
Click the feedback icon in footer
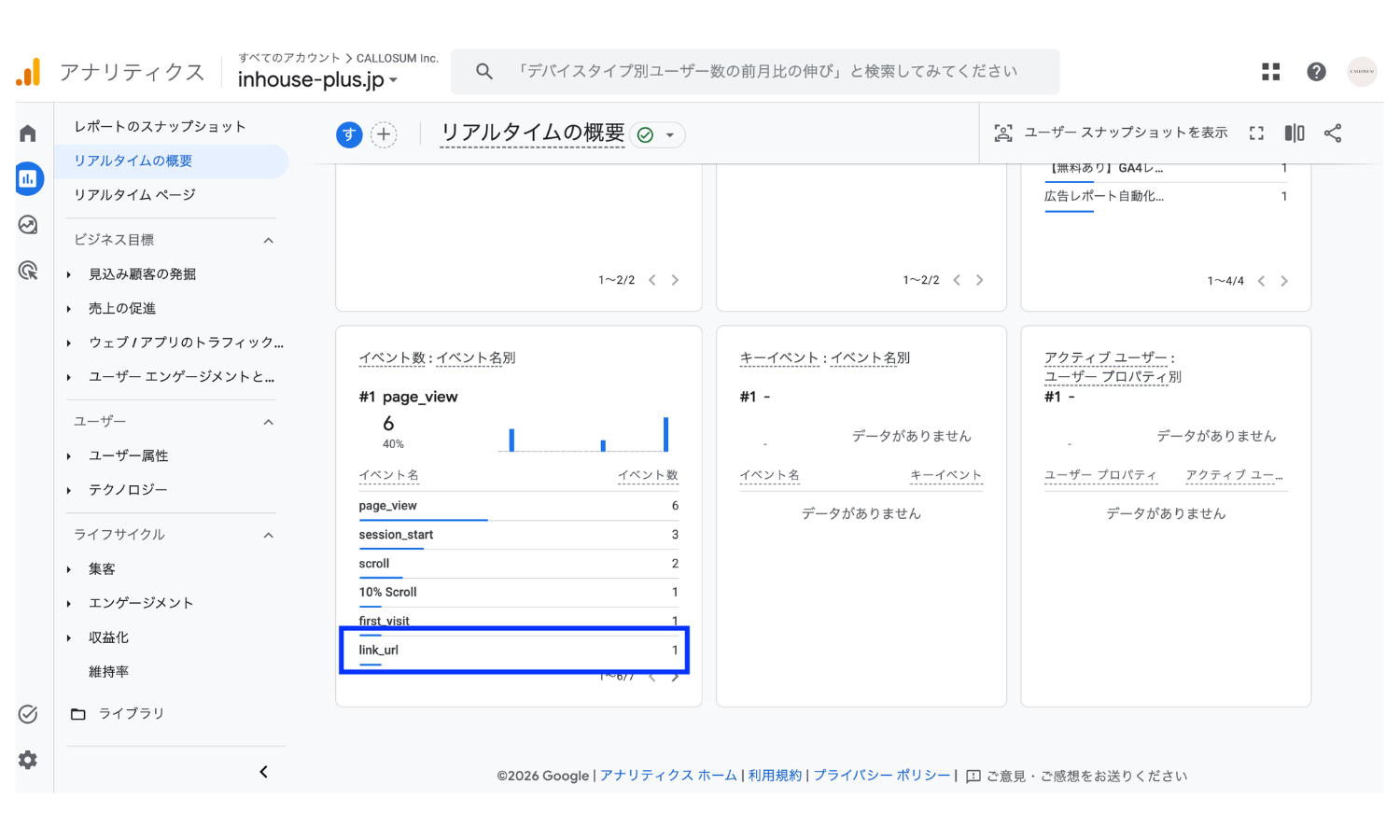pos(973,777)
